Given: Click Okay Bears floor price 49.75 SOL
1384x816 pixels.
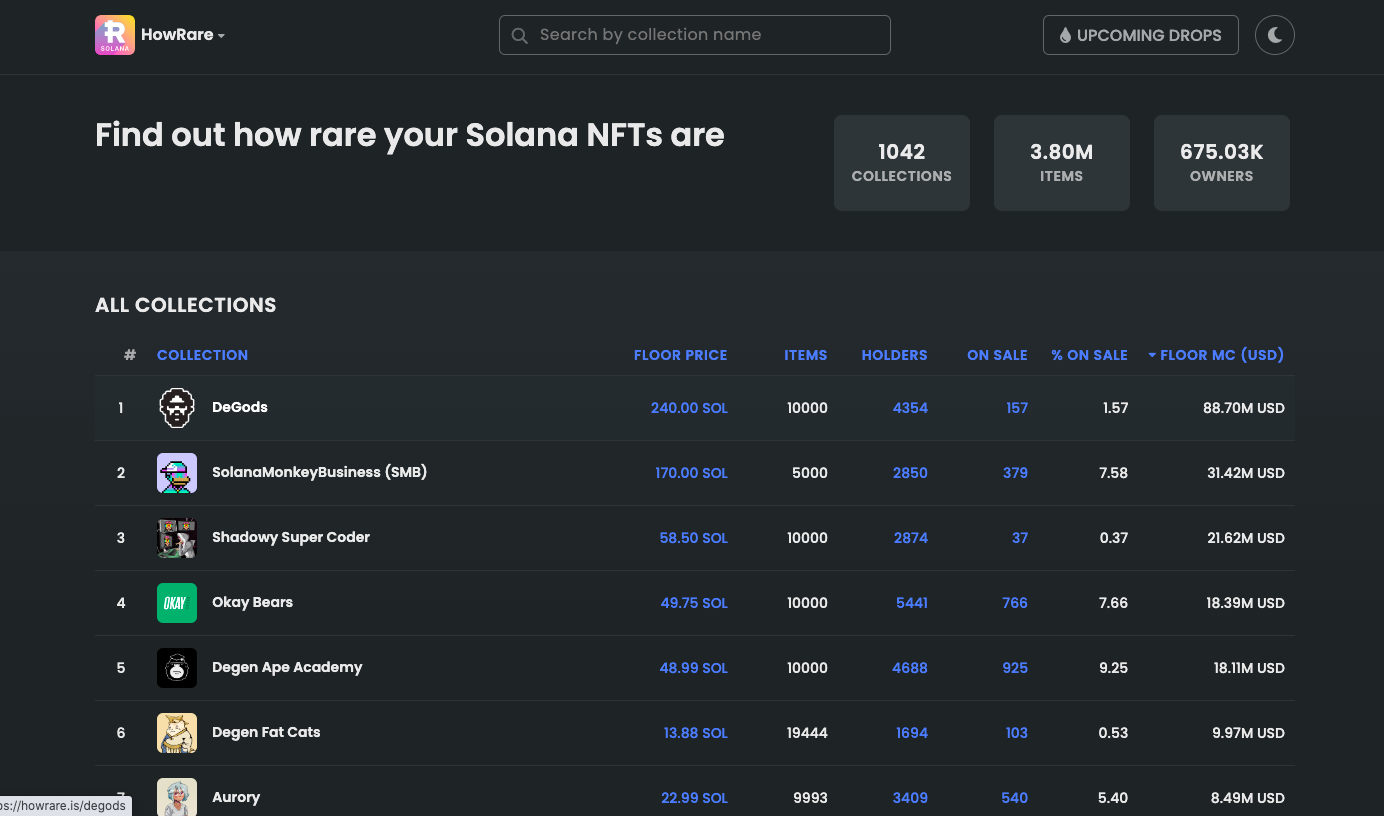Looking at the screenshot, I should pyautogui.click(x=694, y=603).
